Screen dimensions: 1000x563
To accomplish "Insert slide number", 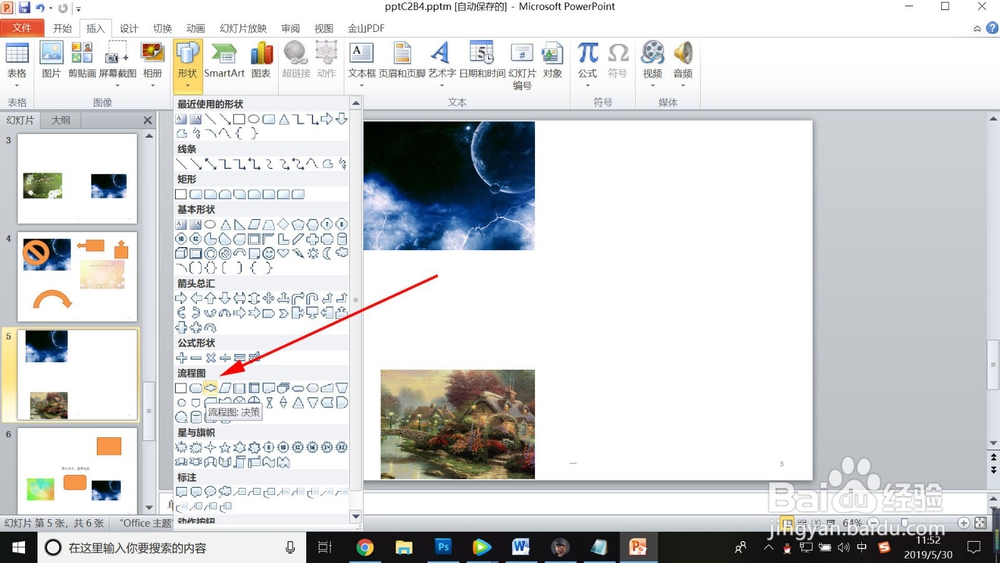I will (522, 65).
